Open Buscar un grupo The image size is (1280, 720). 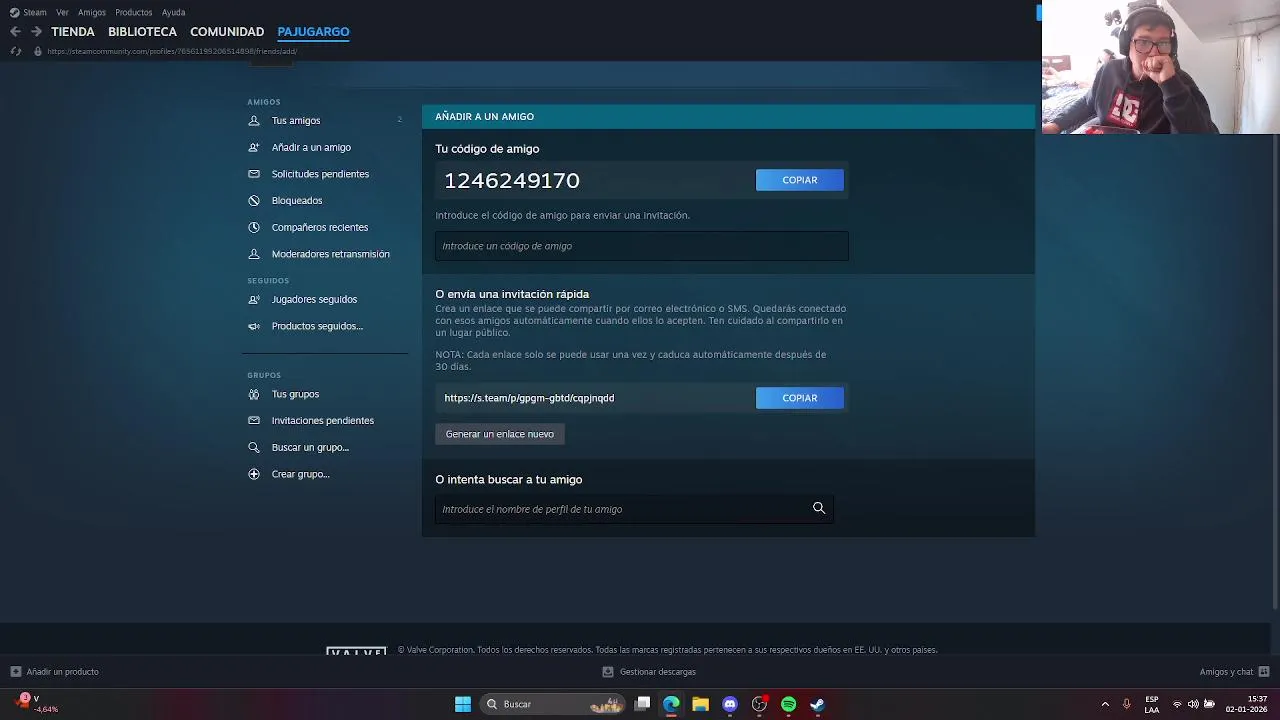[x=310, y=447]
